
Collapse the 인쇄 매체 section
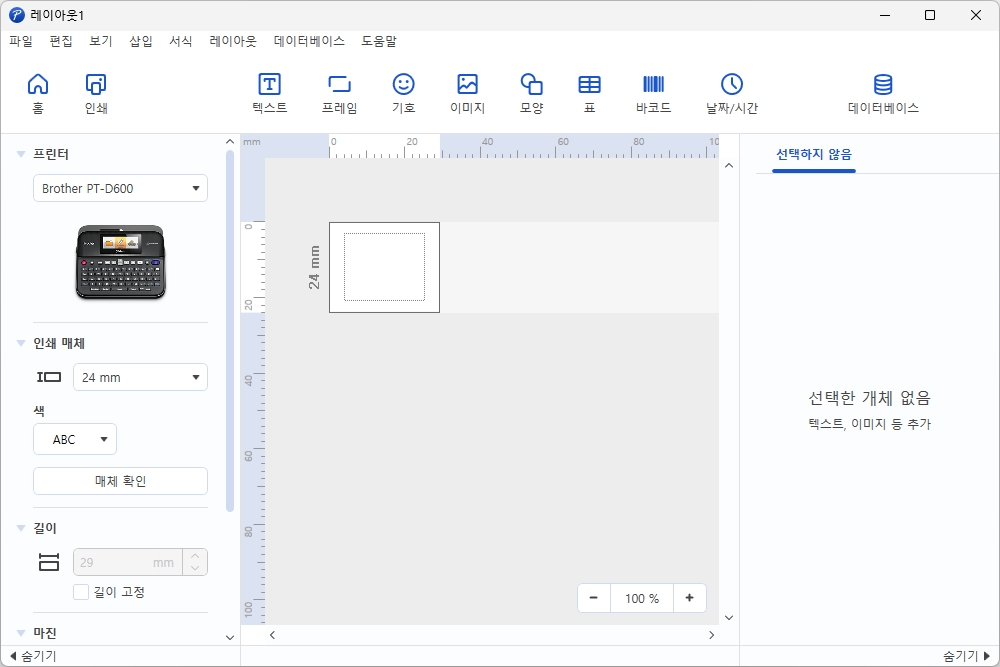click(20, 343)
